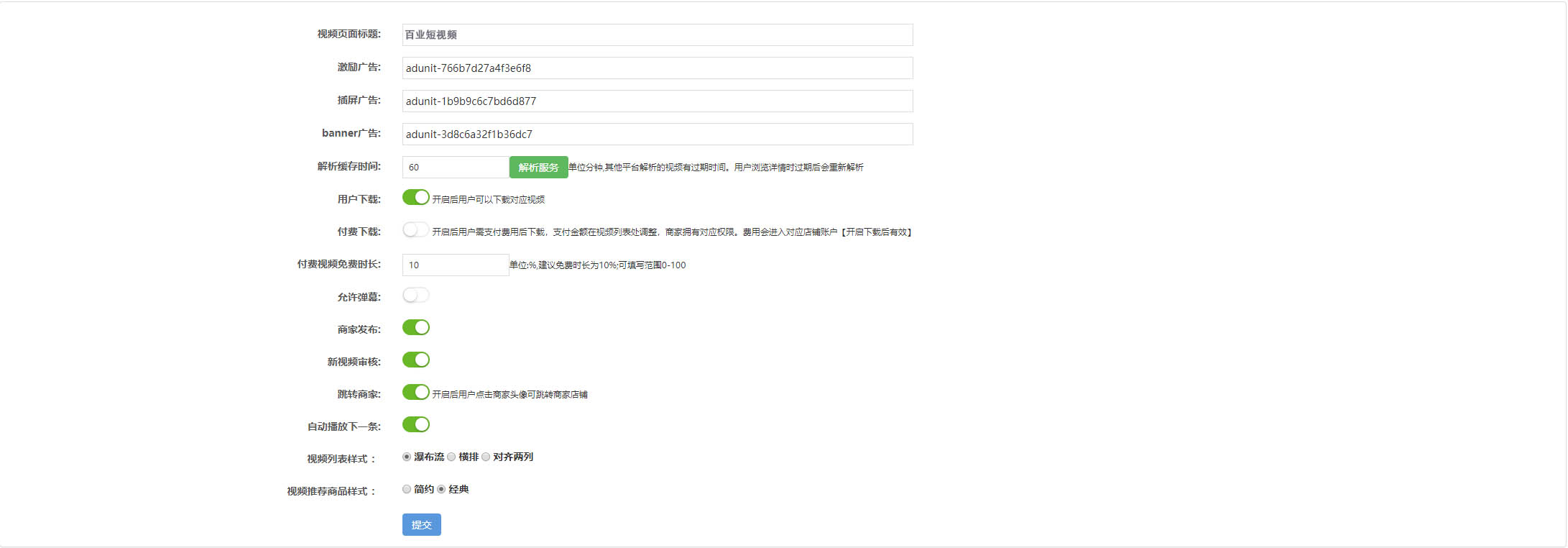Choose the 经典 product style radio

tap(441, 490)
